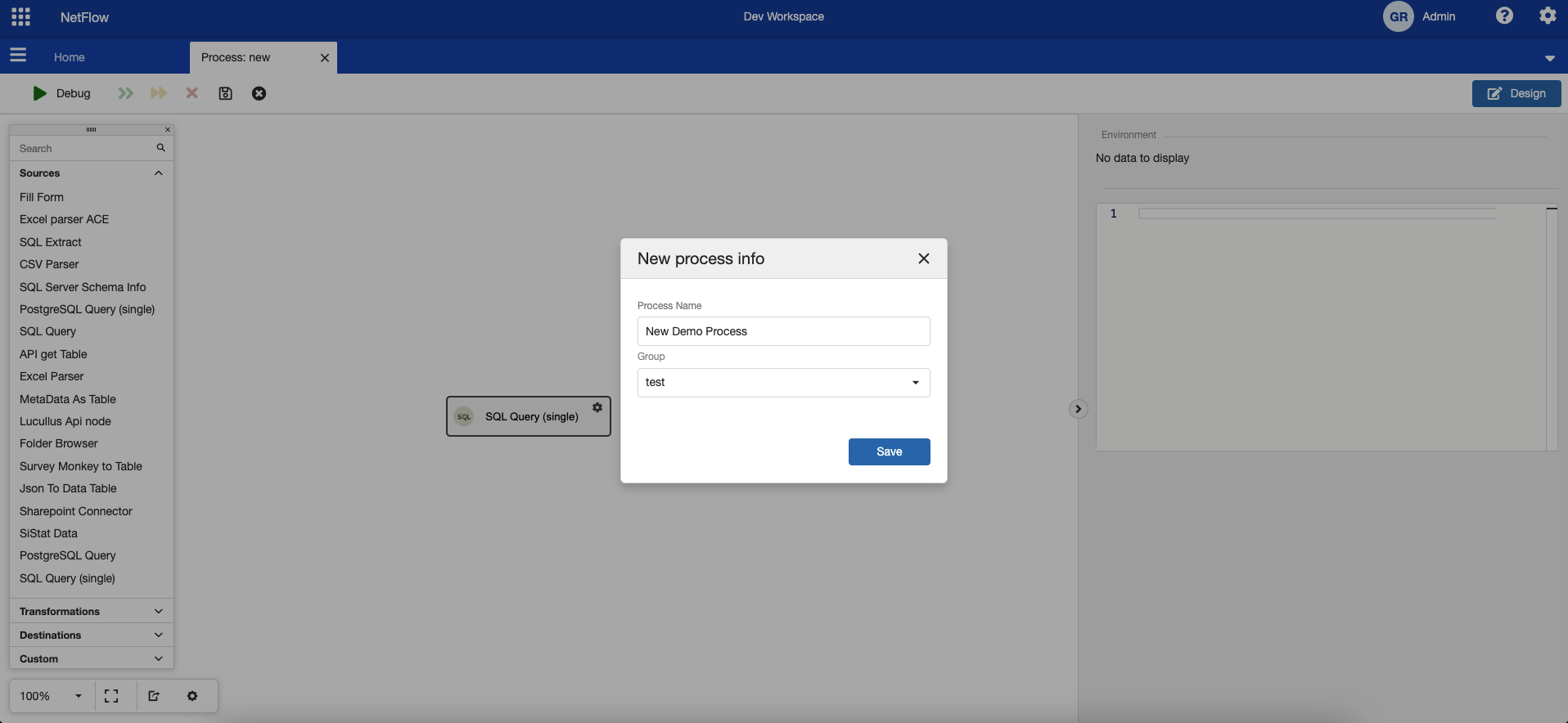The width and height of the screenshot is (1568, 723).
Task: Open the Group dropdown showing test
Action: click(x=783, y=383)
